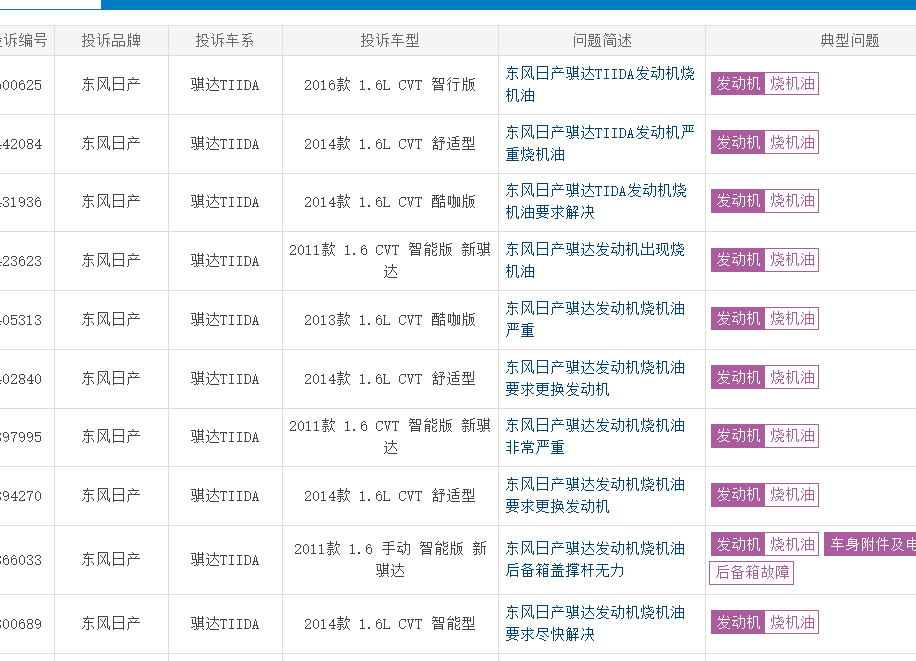Open complaint link 东风日产骐达TIIDA发动机严重烧机油

coord(600,143)
